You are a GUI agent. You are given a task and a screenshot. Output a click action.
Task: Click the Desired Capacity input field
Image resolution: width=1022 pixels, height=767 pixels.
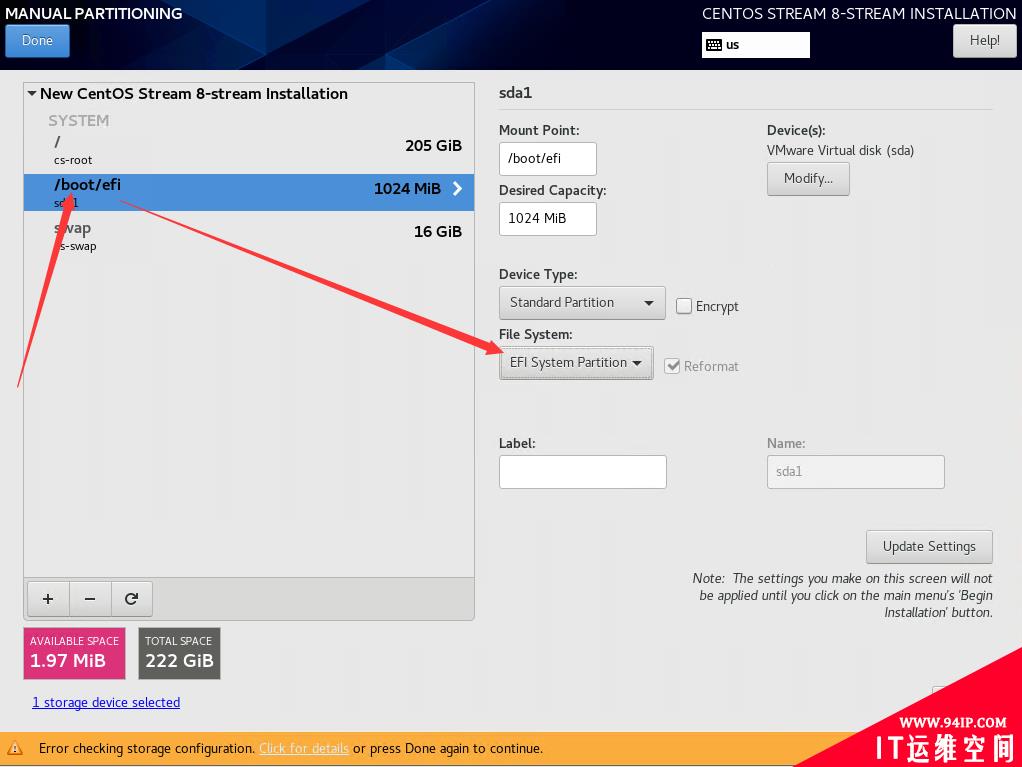[548, 219]
